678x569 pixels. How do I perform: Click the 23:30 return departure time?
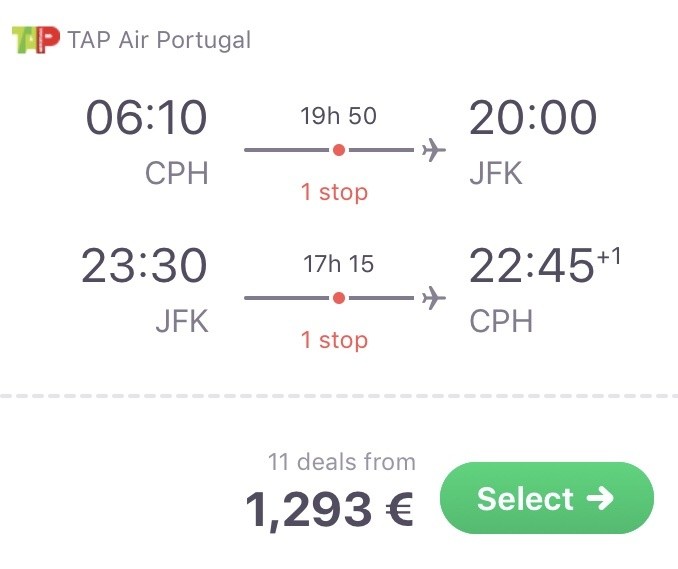[x=144, y=265]
